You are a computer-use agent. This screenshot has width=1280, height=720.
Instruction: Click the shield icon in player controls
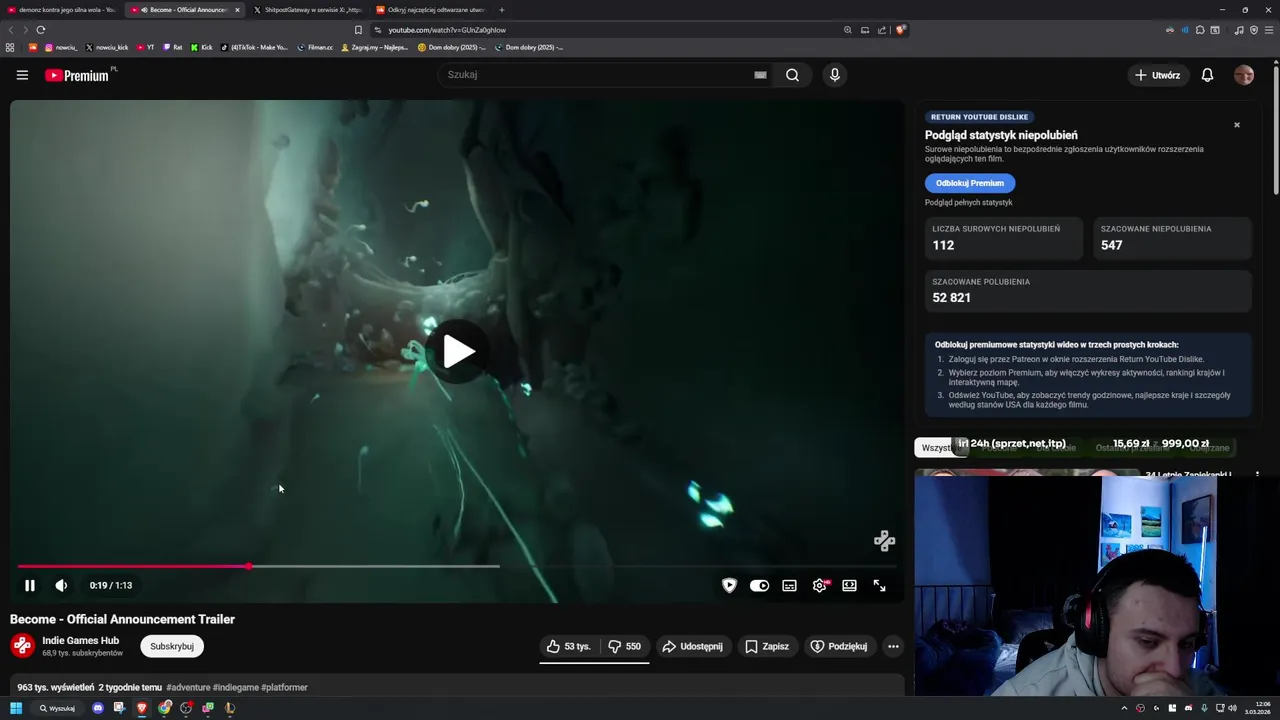click(x=729, y=586)
